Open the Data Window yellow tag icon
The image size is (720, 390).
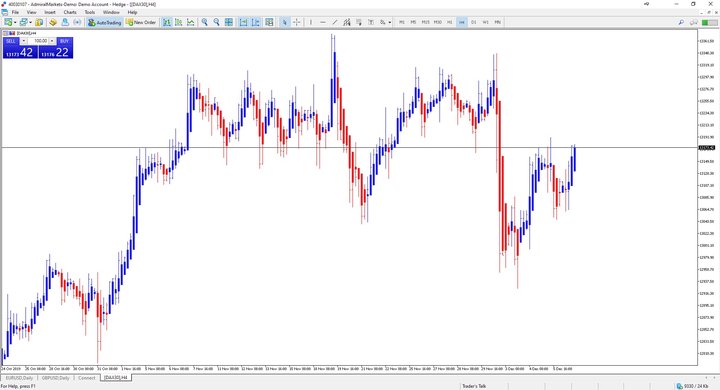coord(53,22)
